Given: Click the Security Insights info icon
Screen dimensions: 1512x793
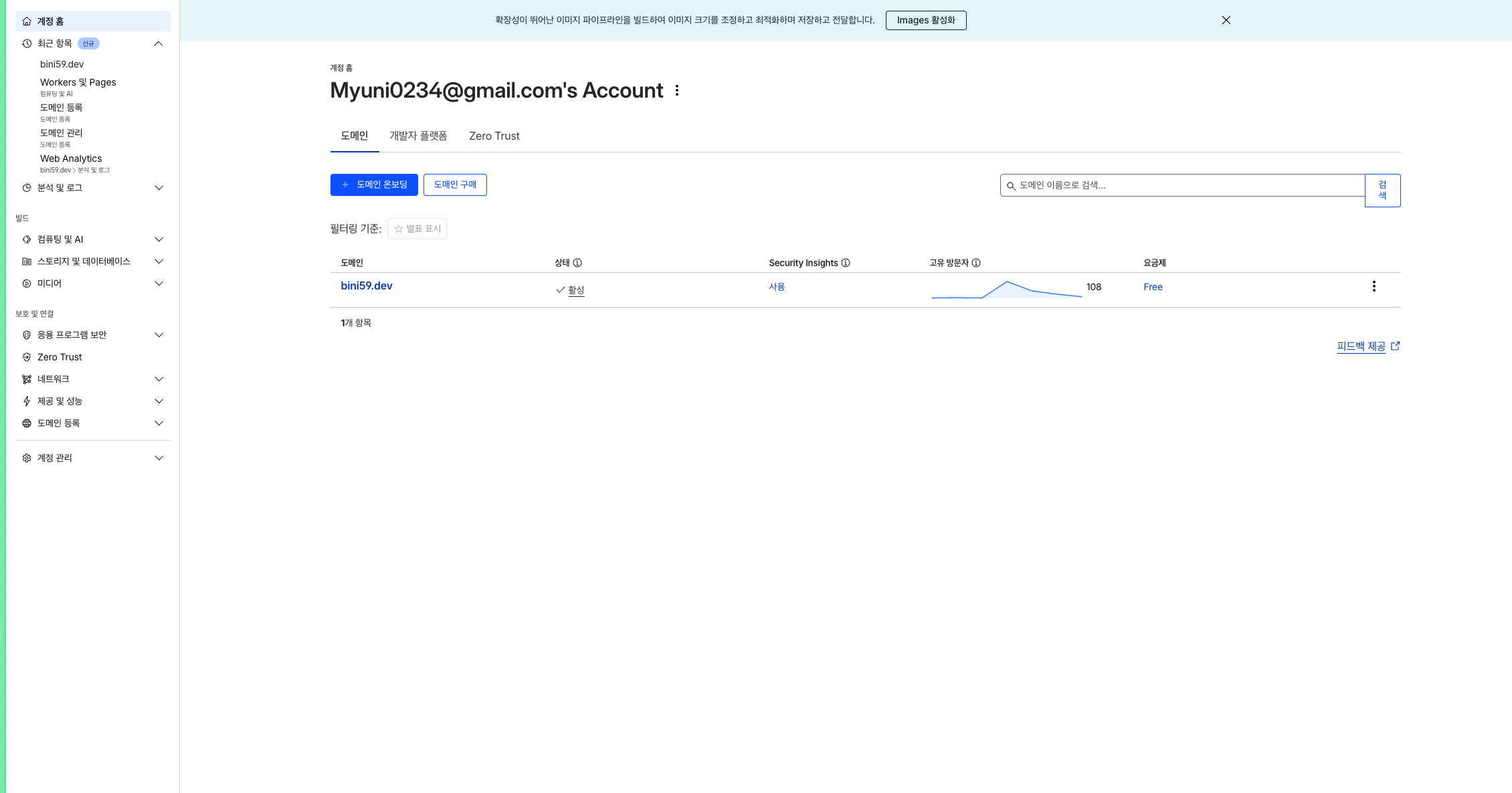Looking at the screenshot, I should click(x=846, y=263).
